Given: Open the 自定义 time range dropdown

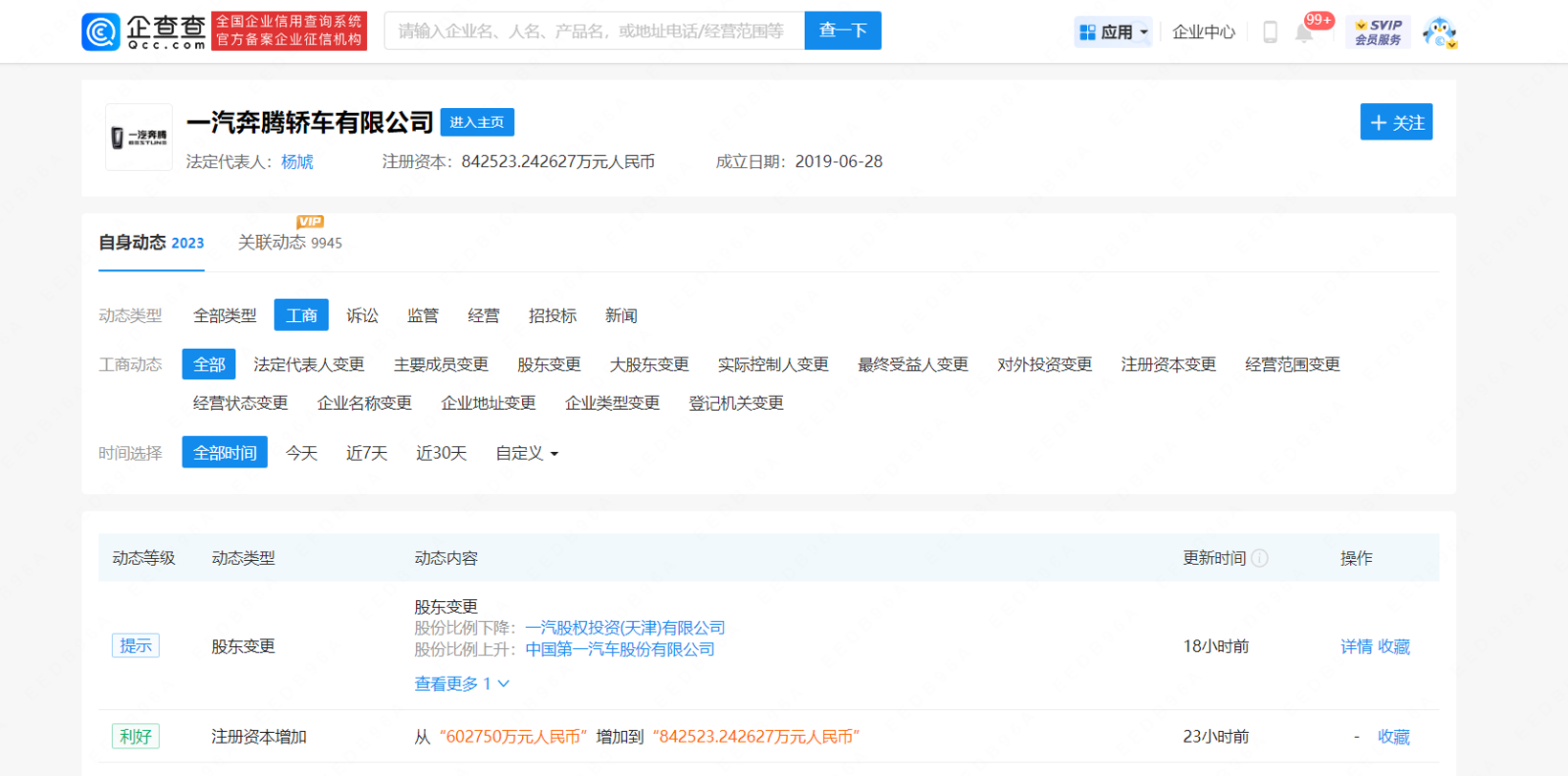Looking at the screenshot, I should coord(527,452).
